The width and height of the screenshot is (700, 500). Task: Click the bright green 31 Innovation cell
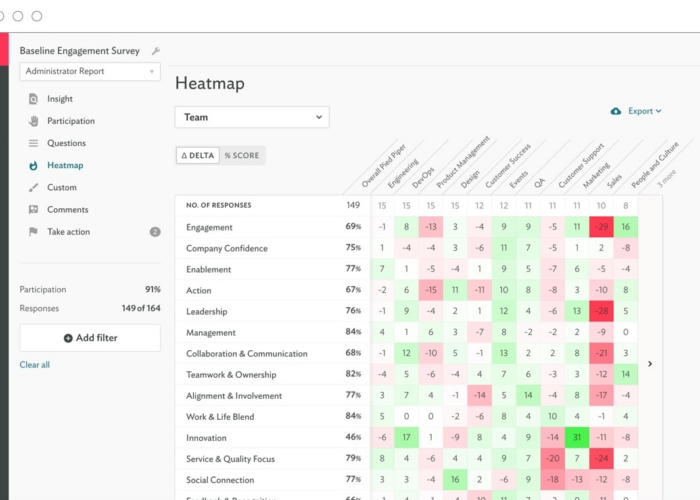point(577,438)
